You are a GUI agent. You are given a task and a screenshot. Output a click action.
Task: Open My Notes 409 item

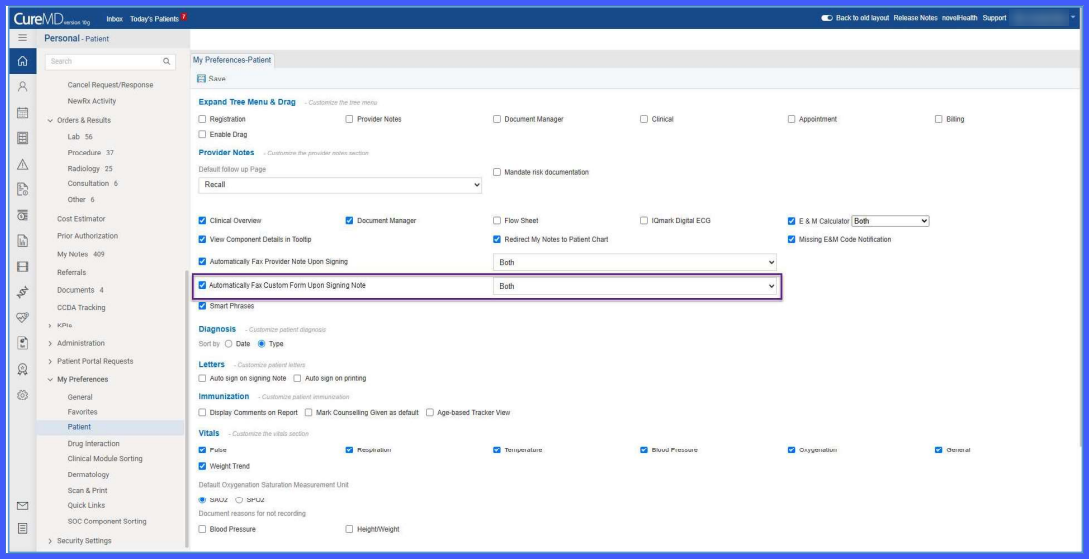tap(81, 254)
